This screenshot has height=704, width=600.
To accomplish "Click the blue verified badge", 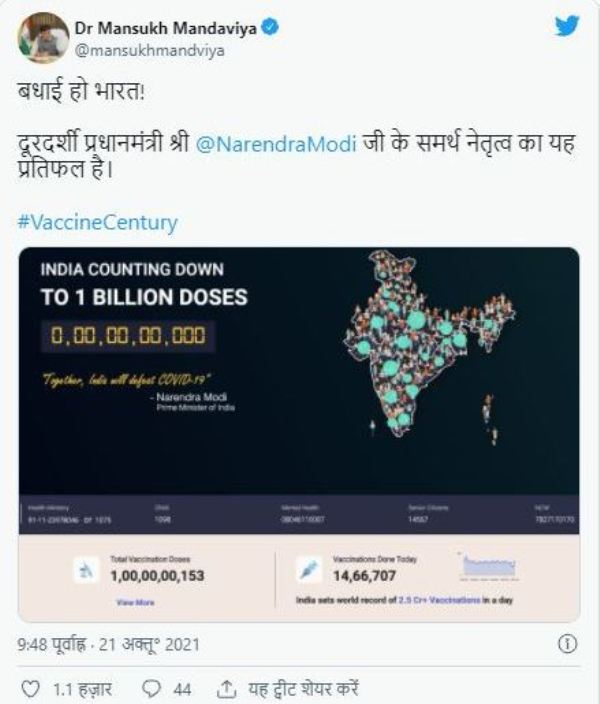I will (270, 28).
